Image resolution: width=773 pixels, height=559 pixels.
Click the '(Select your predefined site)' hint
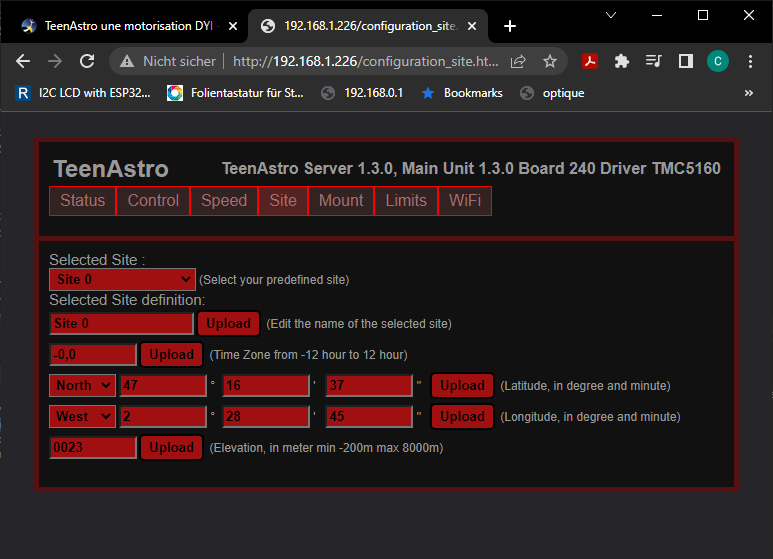(274, 280)
